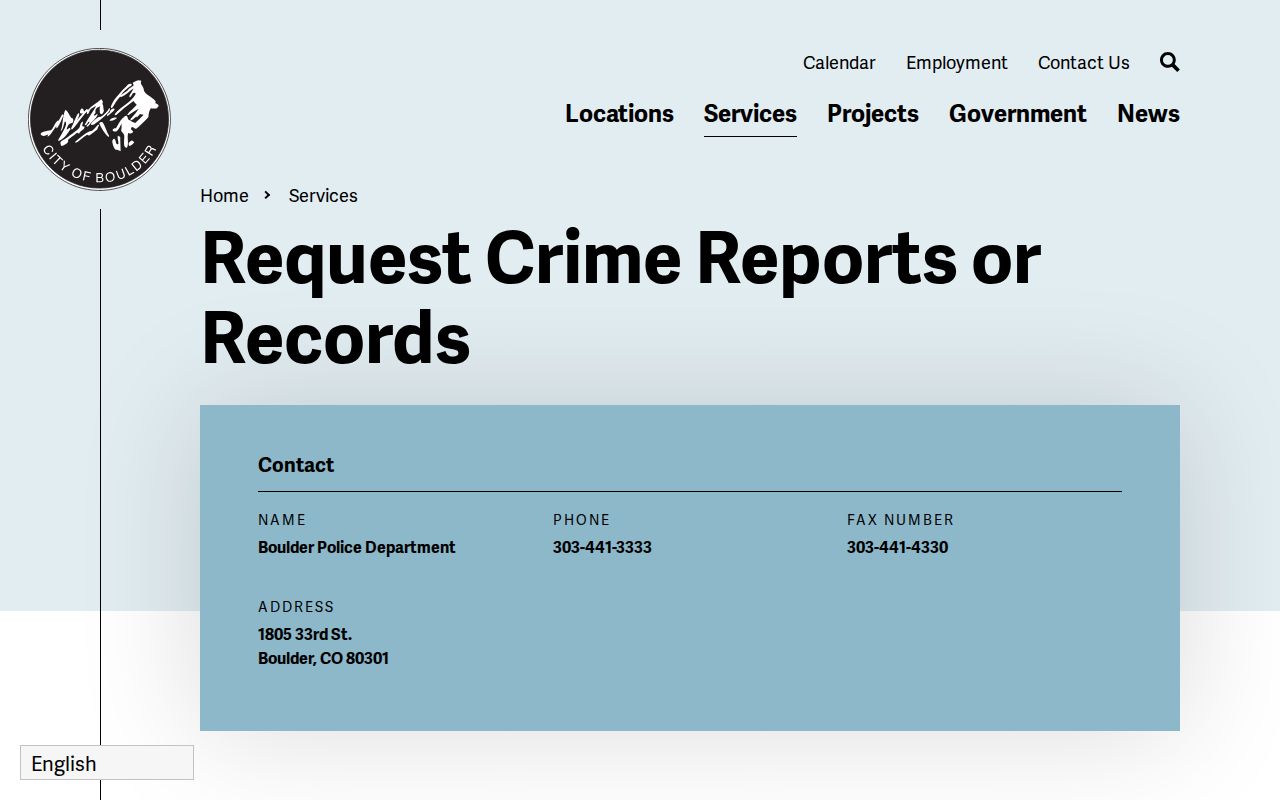Click the 1805 33rd St. address line

pos(305,634)
